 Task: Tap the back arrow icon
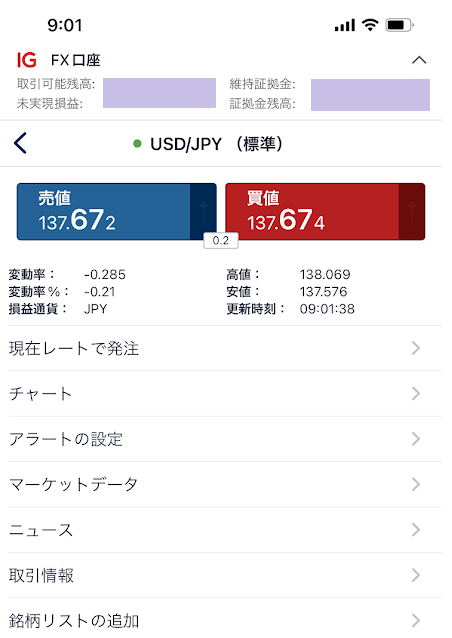click(20, 143)
